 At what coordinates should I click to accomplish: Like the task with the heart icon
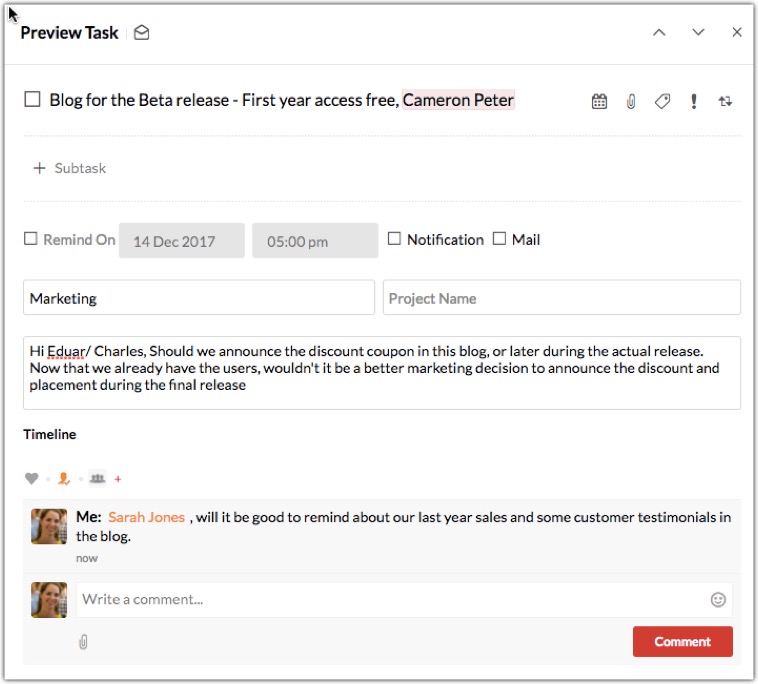coord(31,479)
